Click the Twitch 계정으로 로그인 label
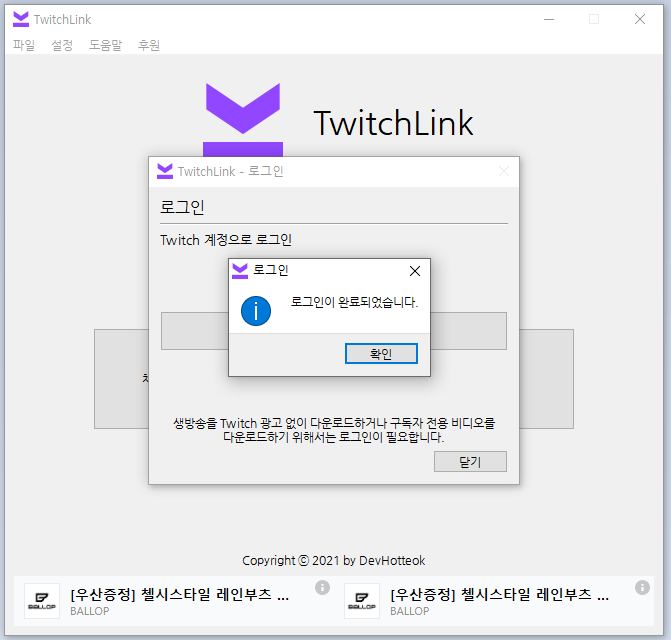This screenshot has height=640, width=671. tap(226, 240)
